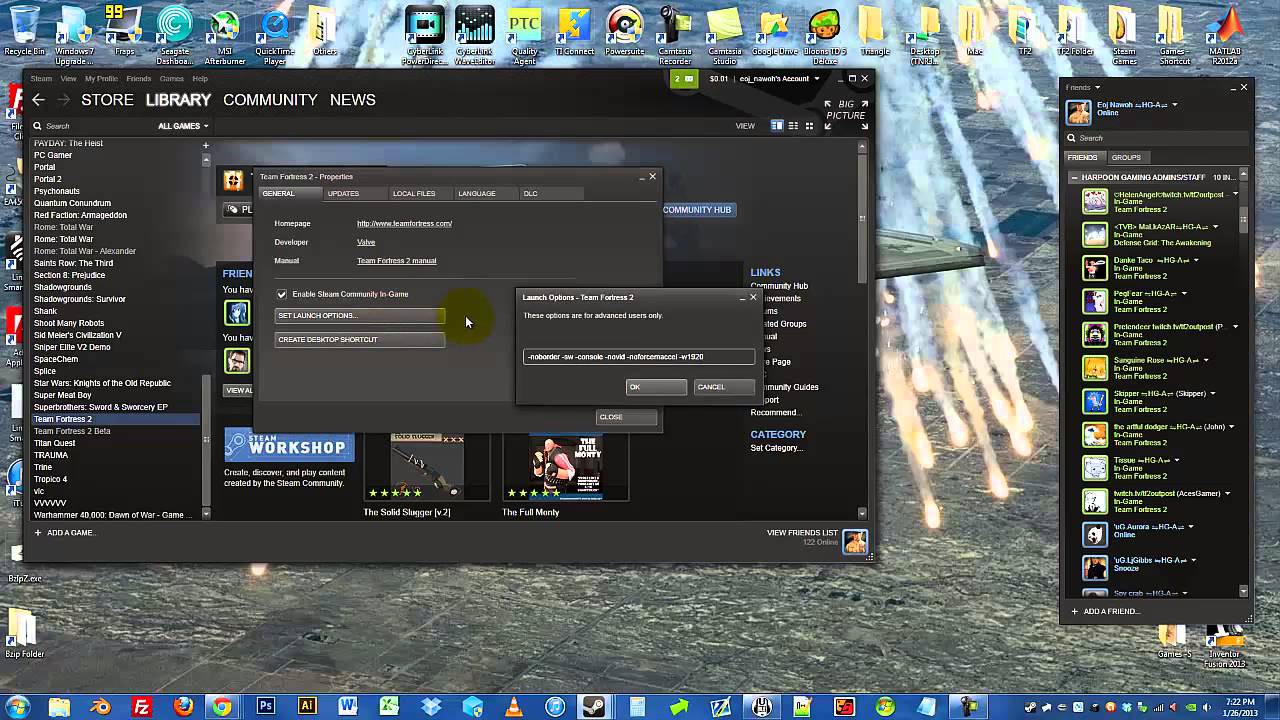Click Add a Game plus icon
Viewport: 1280px width, 720px height.
38,533
